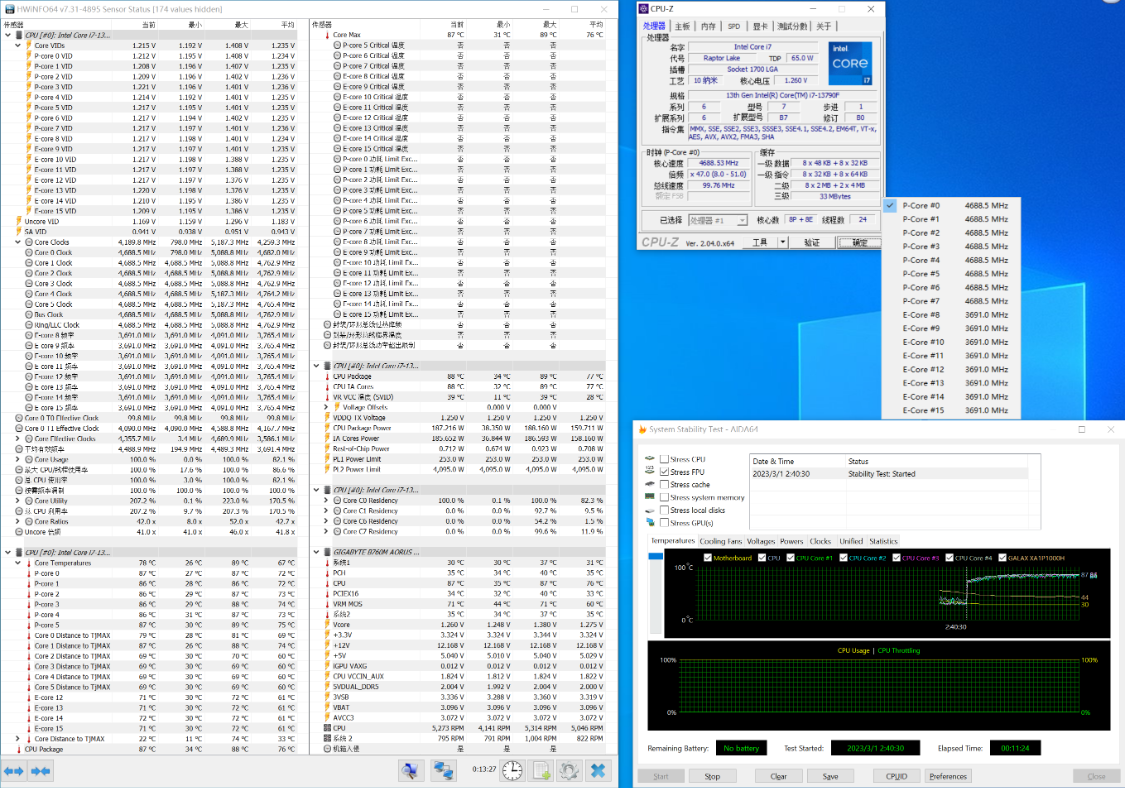
Task: Click the network monitors icon in HWiNFO
Action: pos(443,771)
